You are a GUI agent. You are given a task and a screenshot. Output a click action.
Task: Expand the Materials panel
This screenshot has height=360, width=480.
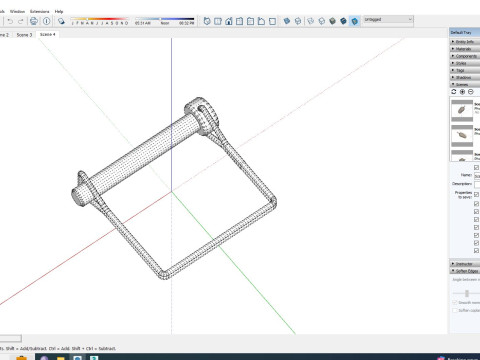[465, 49]
